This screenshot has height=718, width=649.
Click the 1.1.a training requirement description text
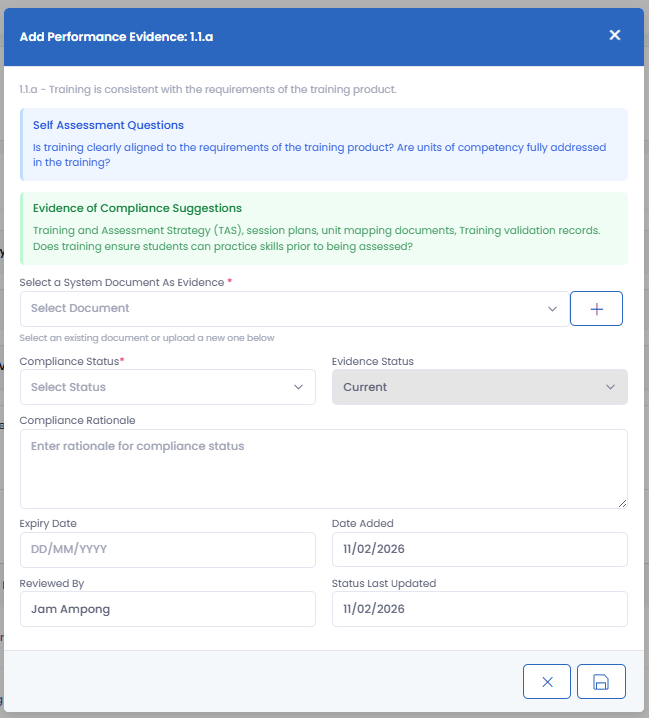pos(208,90)
